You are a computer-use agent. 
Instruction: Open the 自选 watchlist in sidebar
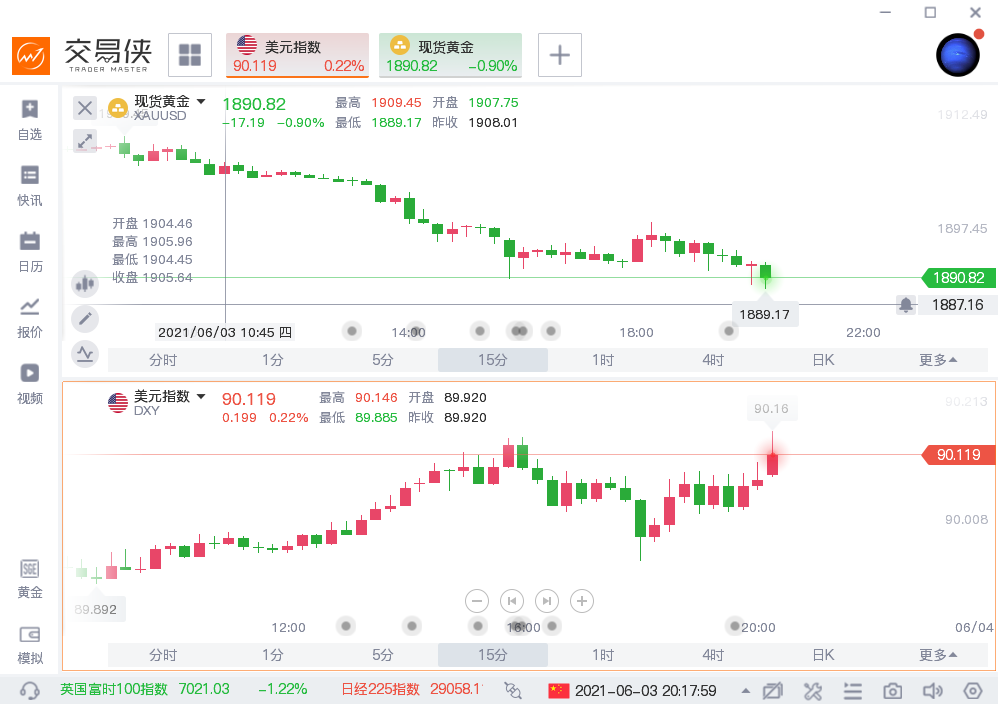(x=30, y=119)
